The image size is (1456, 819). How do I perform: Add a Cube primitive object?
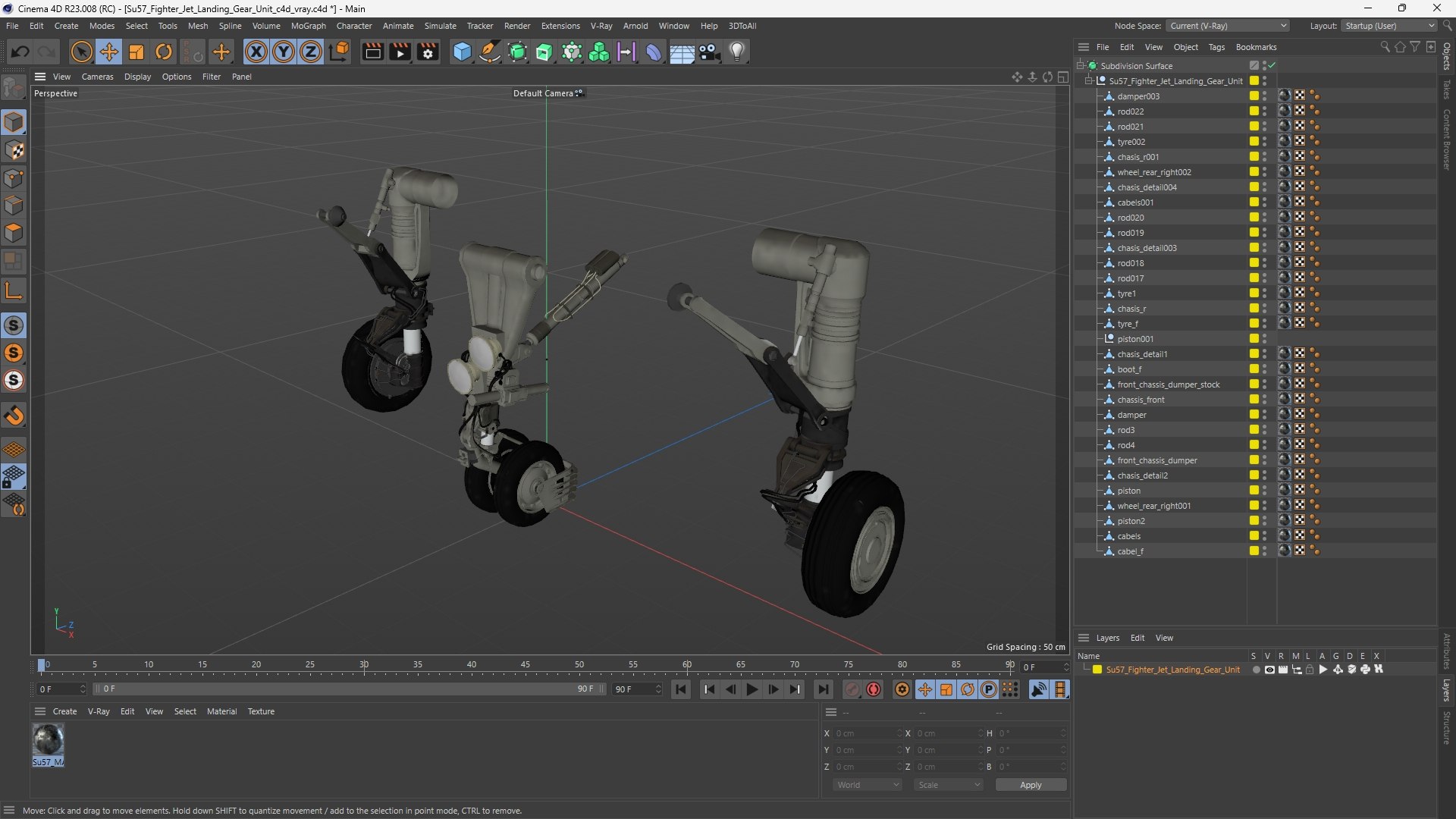pos(462,52)
